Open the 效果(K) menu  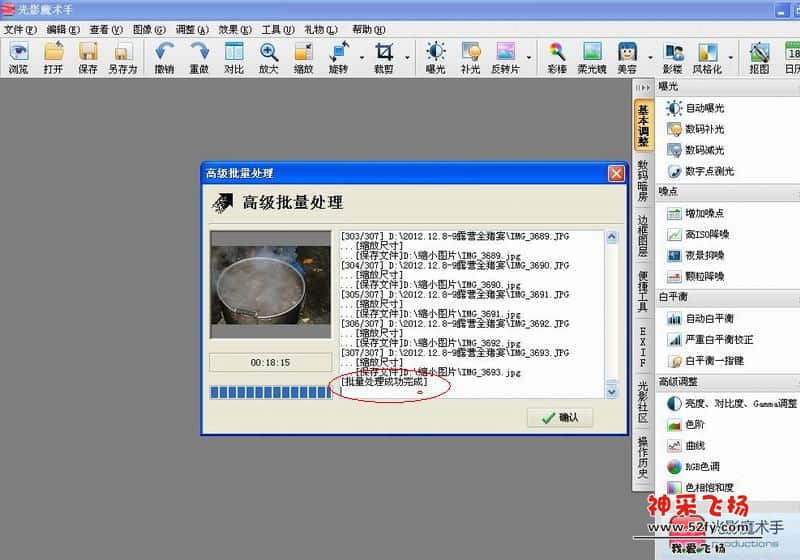point(235,30)
